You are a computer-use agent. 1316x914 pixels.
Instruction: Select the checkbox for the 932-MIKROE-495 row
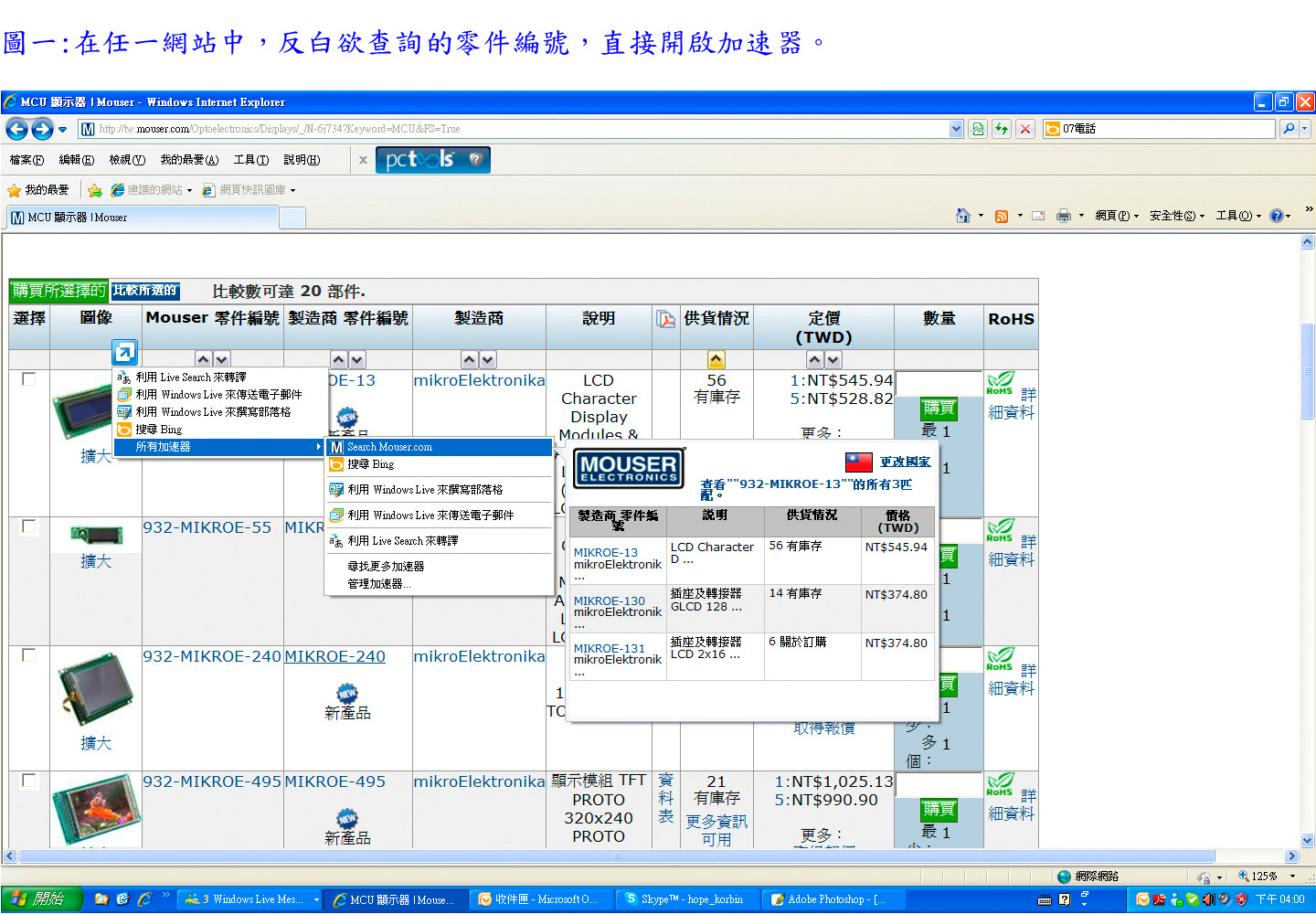tap(29, 781)
